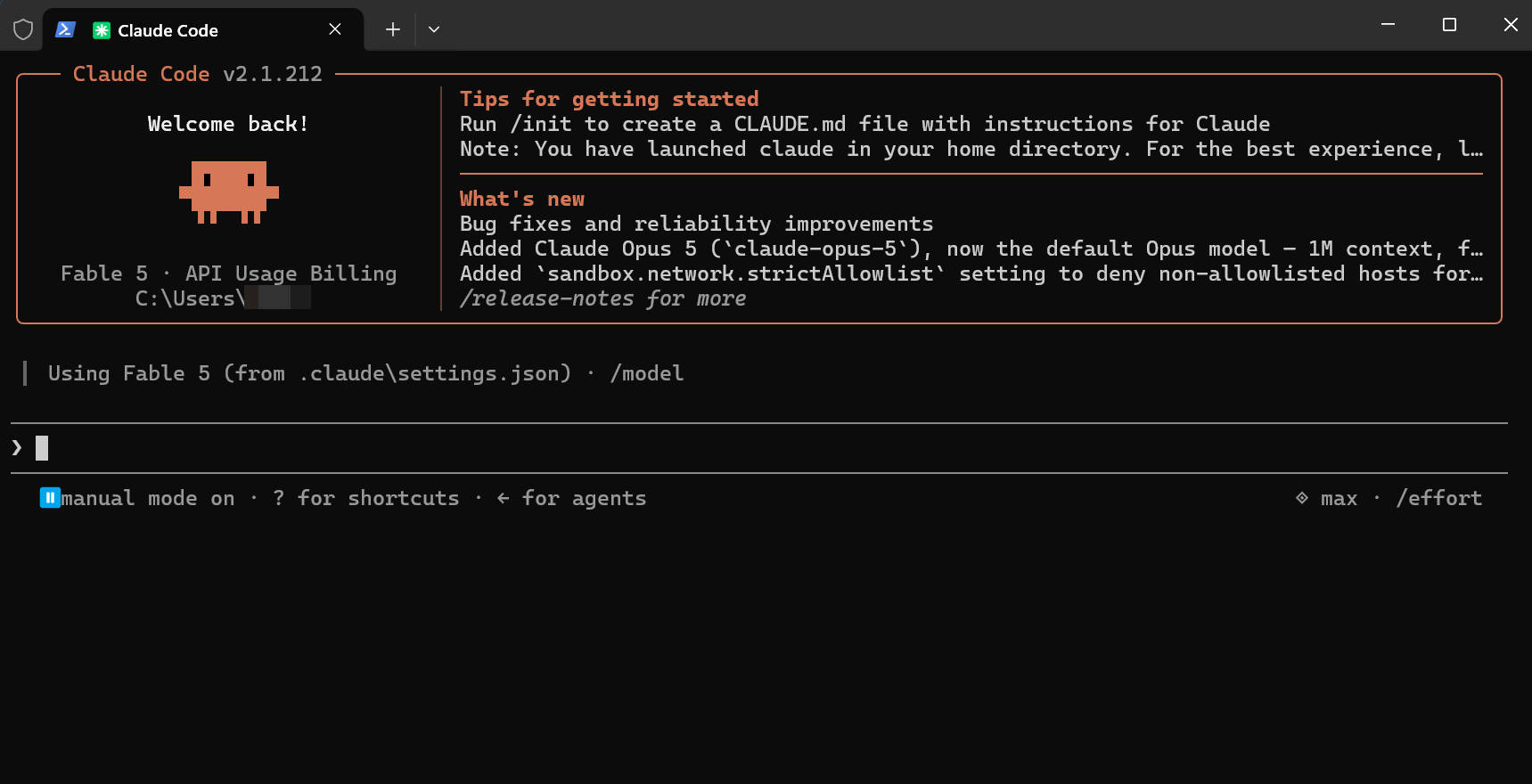Click the /model command hint
This screenshot has width=1532, height=784.
click(x=647, y=373)
